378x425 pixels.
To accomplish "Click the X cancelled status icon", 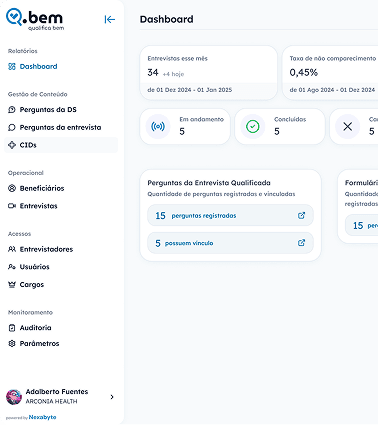I will pyautogui.click(x=347, y=127).
